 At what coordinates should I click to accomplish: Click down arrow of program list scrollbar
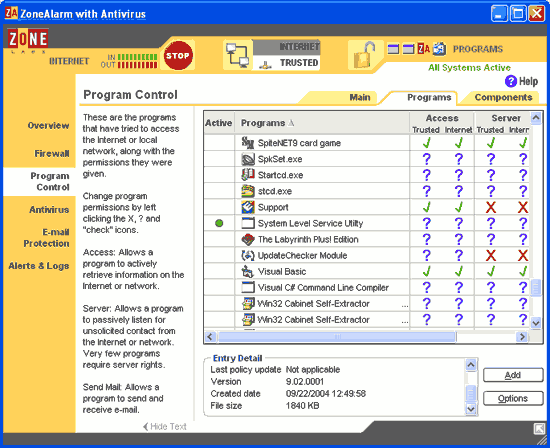click(536, 322)
